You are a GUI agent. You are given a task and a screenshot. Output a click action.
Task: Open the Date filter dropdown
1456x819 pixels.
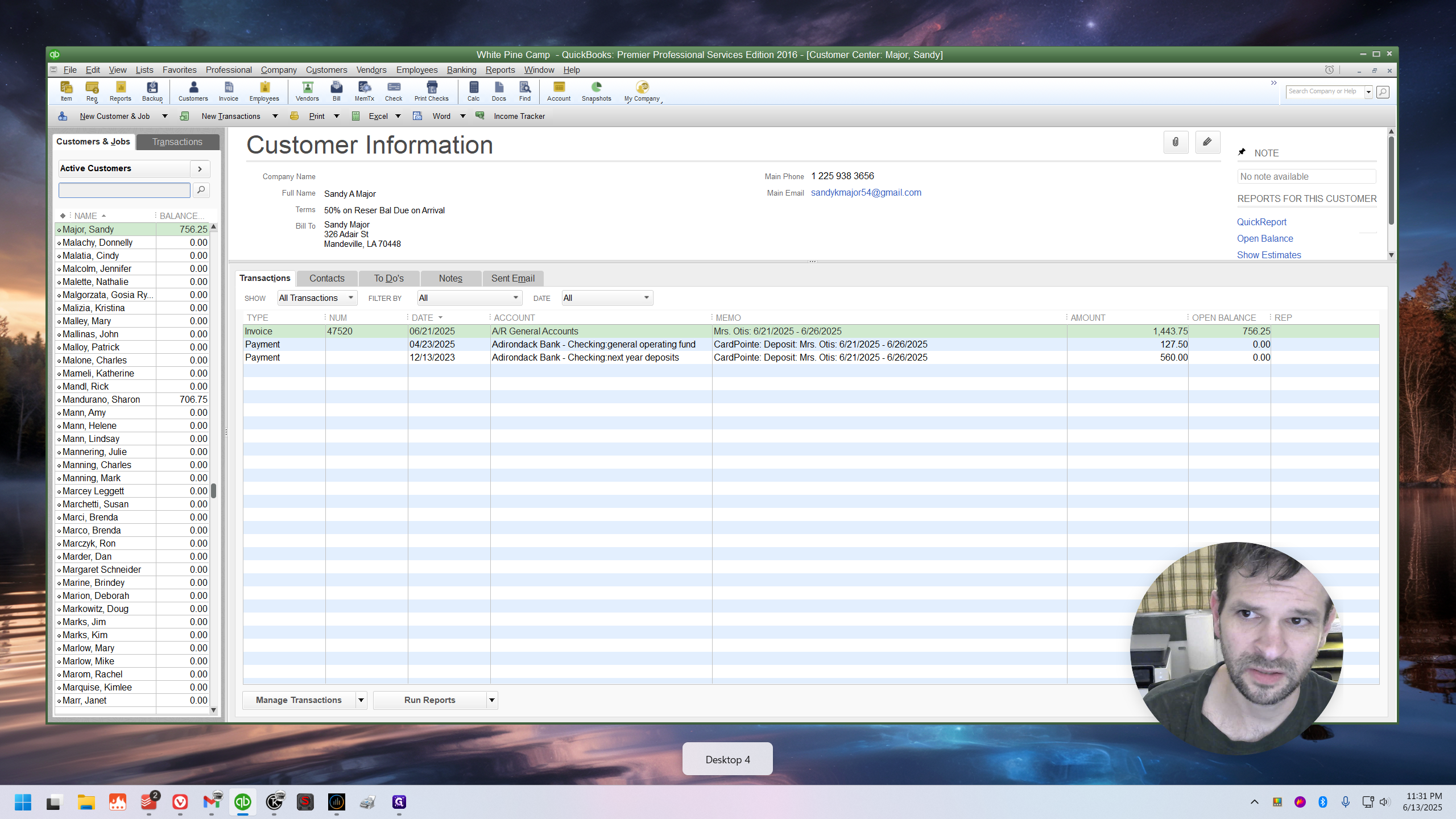[x=607, y=298]
